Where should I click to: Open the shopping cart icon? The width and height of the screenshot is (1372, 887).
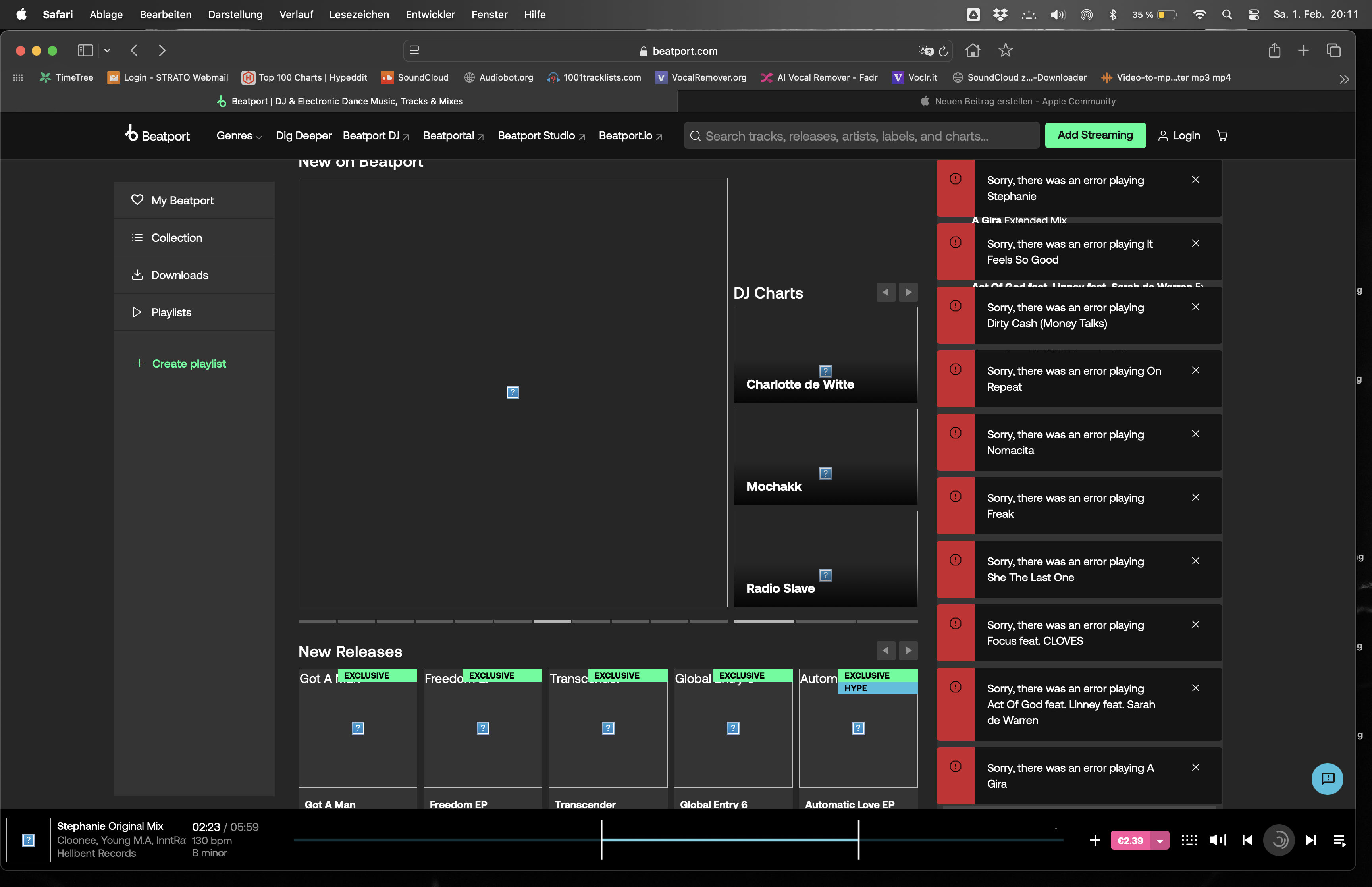coord(1222,136)
